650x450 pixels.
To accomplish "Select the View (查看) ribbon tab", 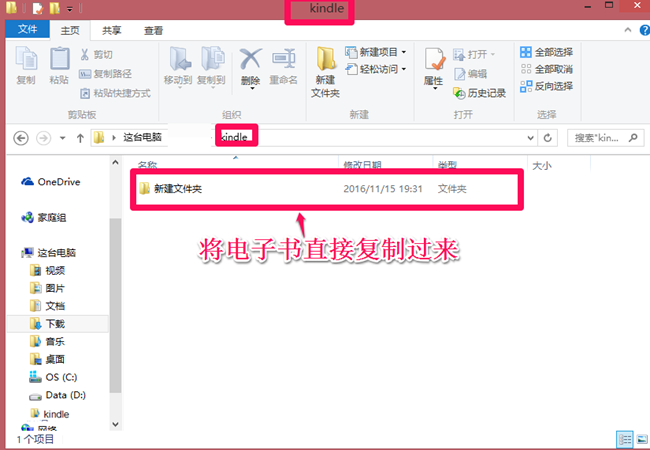I will (153, 30).
